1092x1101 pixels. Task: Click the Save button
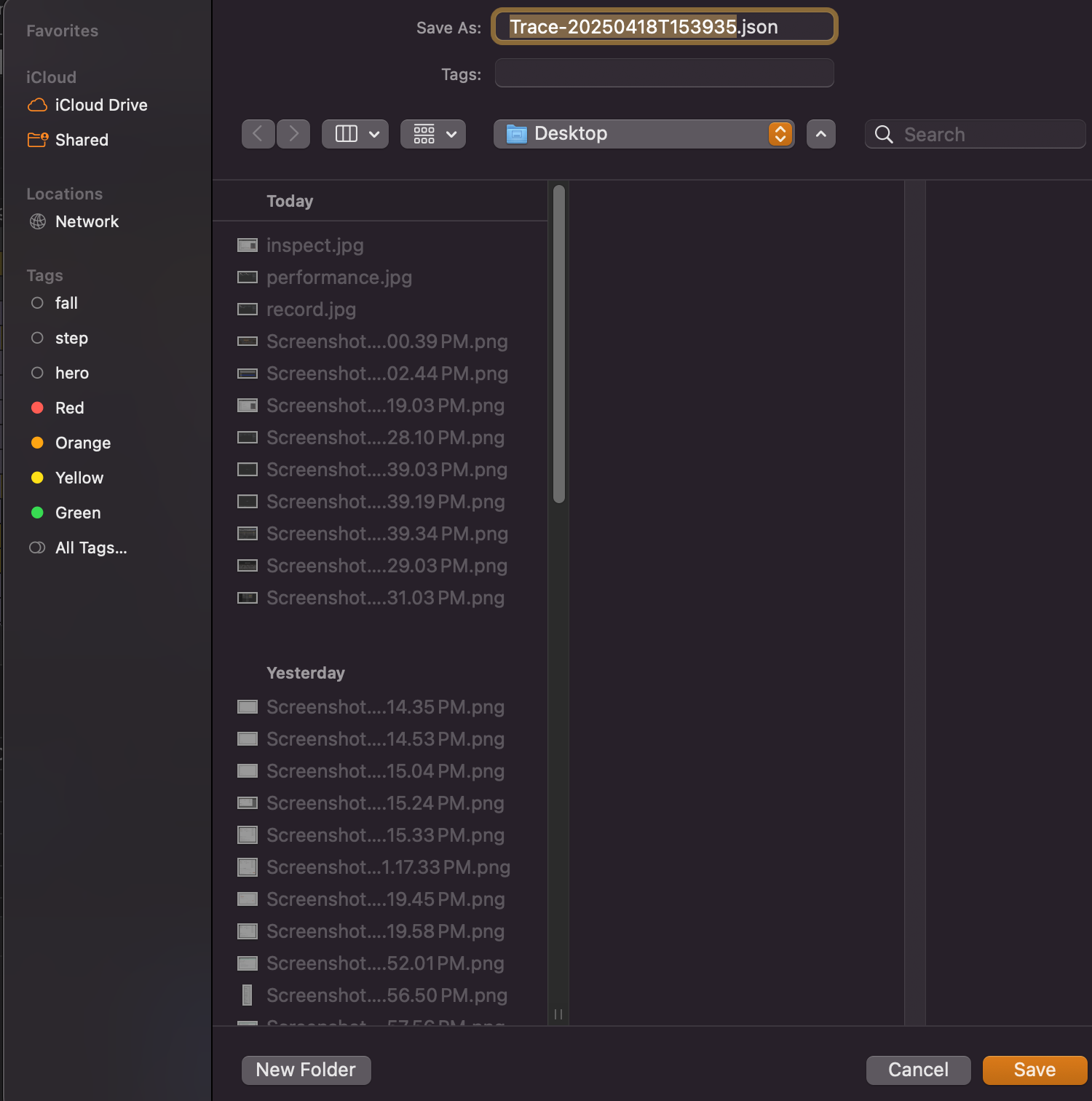(x=1034, y=1070)
